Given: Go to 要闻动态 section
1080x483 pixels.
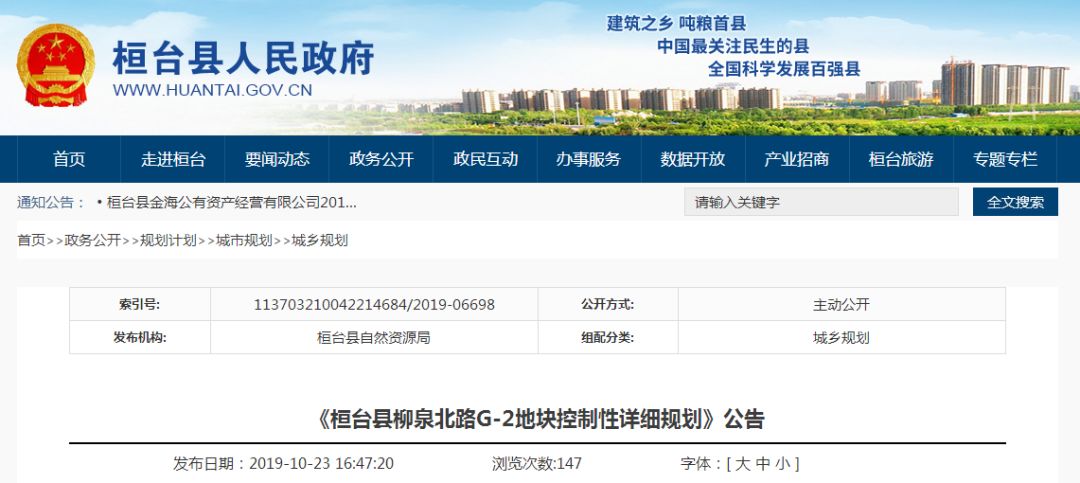Looking at the screenshot, I should (277, 159).
